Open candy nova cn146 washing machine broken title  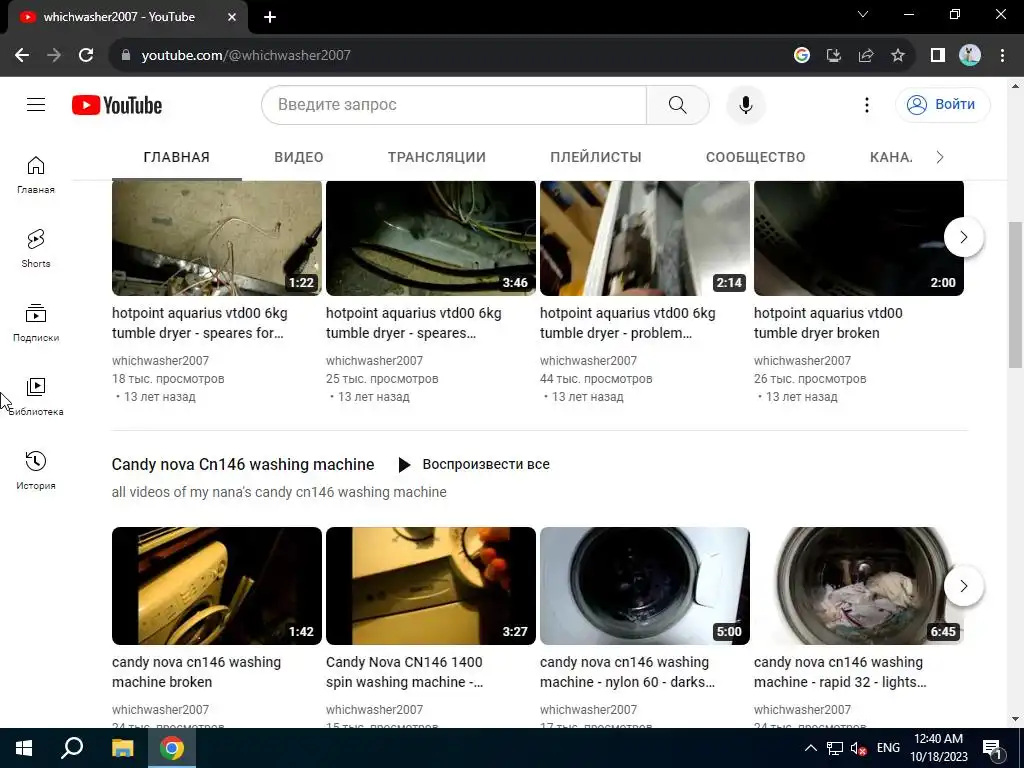point(197,672)
